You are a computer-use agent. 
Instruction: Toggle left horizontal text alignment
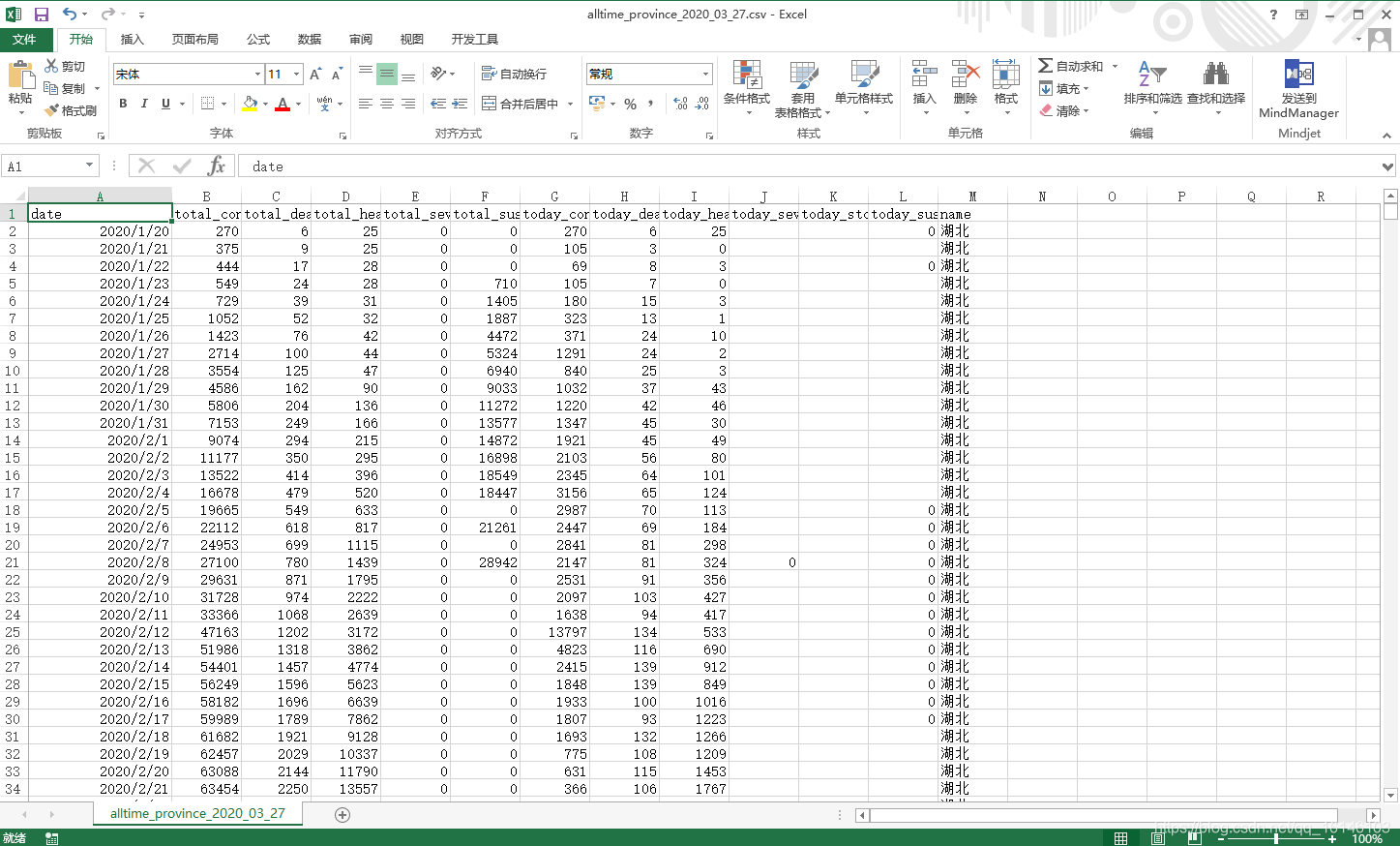coord(366,104)
